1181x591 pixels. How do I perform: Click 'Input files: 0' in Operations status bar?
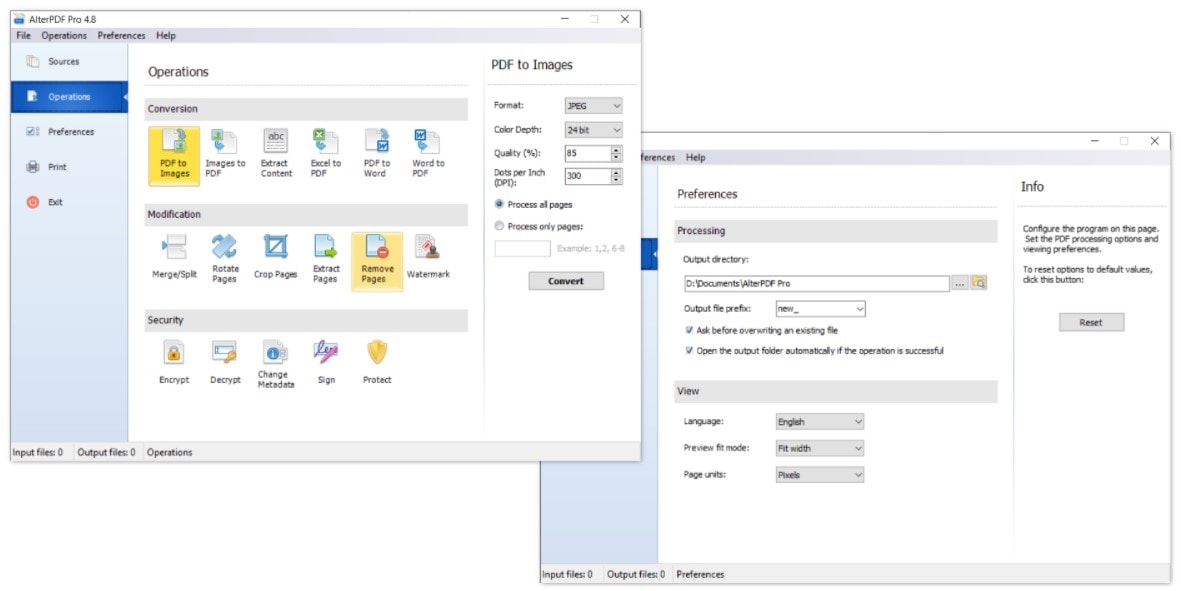coord(38,452)
